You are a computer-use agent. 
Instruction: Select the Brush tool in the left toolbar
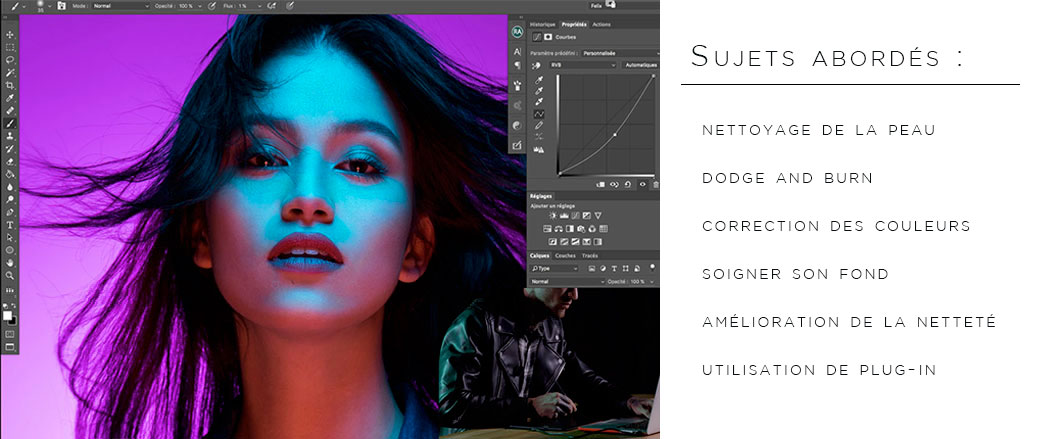click(x=10, y=123)
